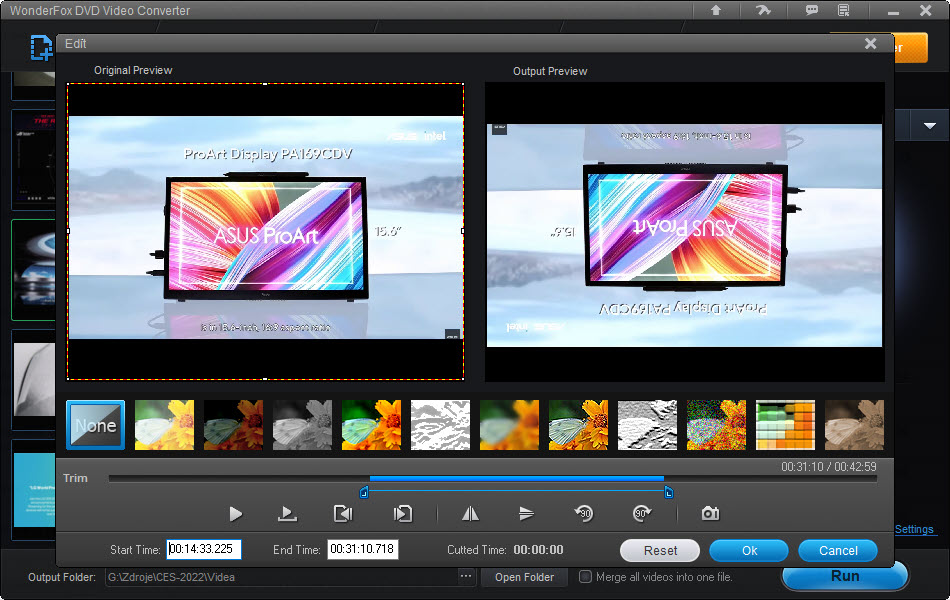Screen dimensions: 950x600
Task: Click the flip horizontal icon
Action: click(471, 514)
